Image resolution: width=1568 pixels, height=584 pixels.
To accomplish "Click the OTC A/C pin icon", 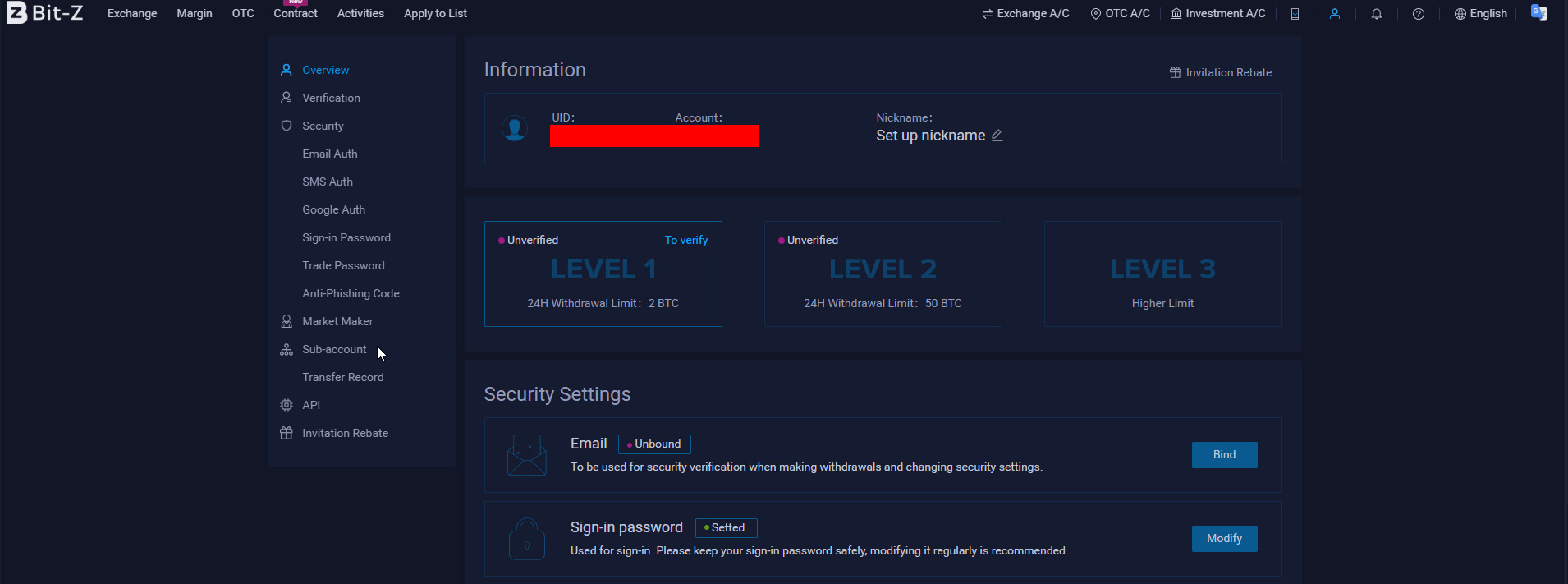I will point(1096,14).
